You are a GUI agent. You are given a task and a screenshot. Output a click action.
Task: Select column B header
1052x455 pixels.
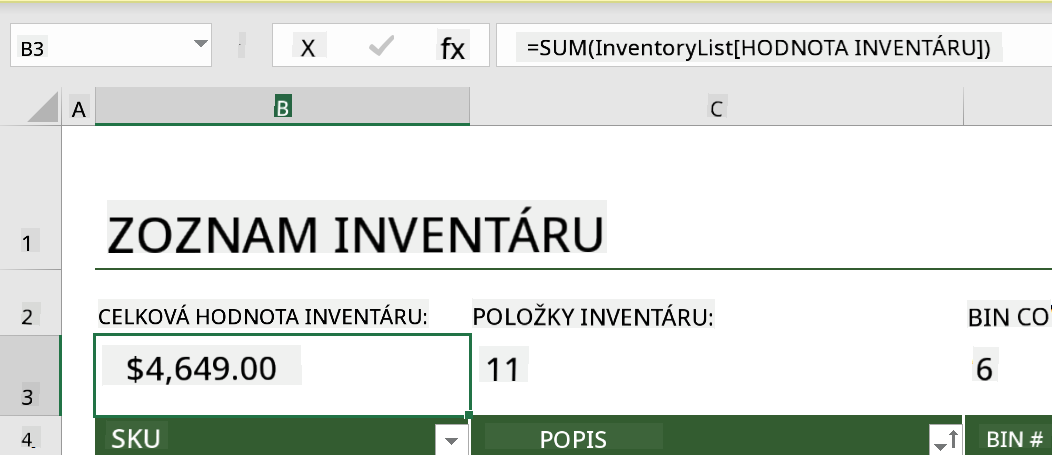[x=282, y=107]
